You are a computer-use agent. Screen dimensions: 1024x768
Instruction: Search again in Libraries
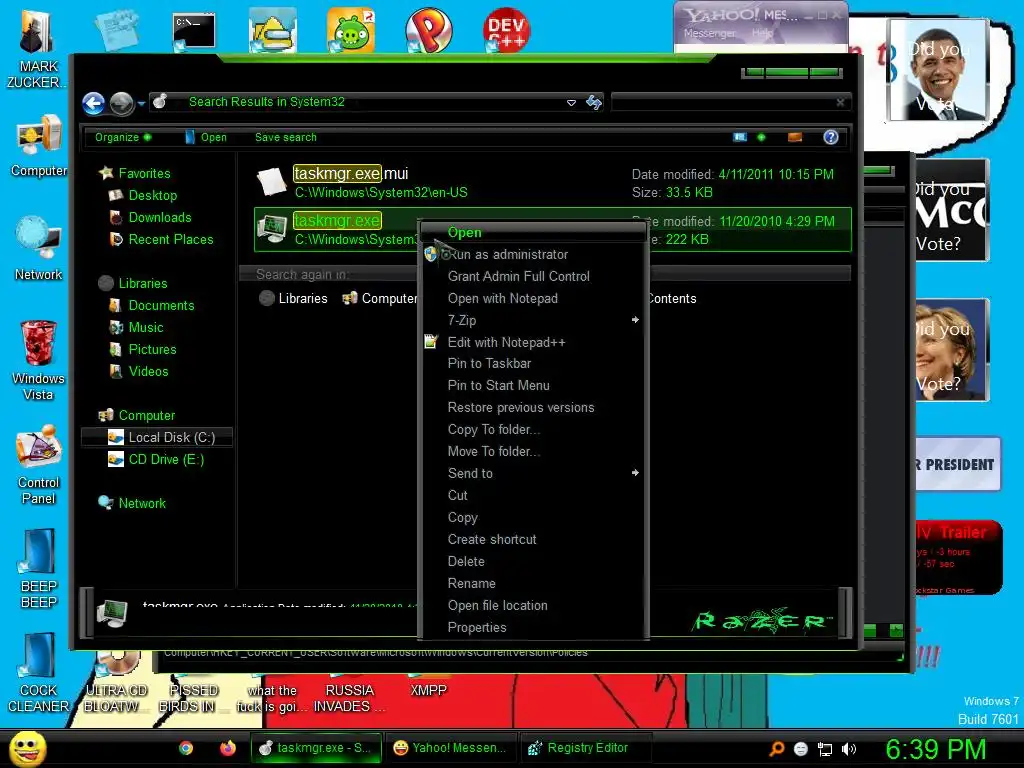coord(293,298)
